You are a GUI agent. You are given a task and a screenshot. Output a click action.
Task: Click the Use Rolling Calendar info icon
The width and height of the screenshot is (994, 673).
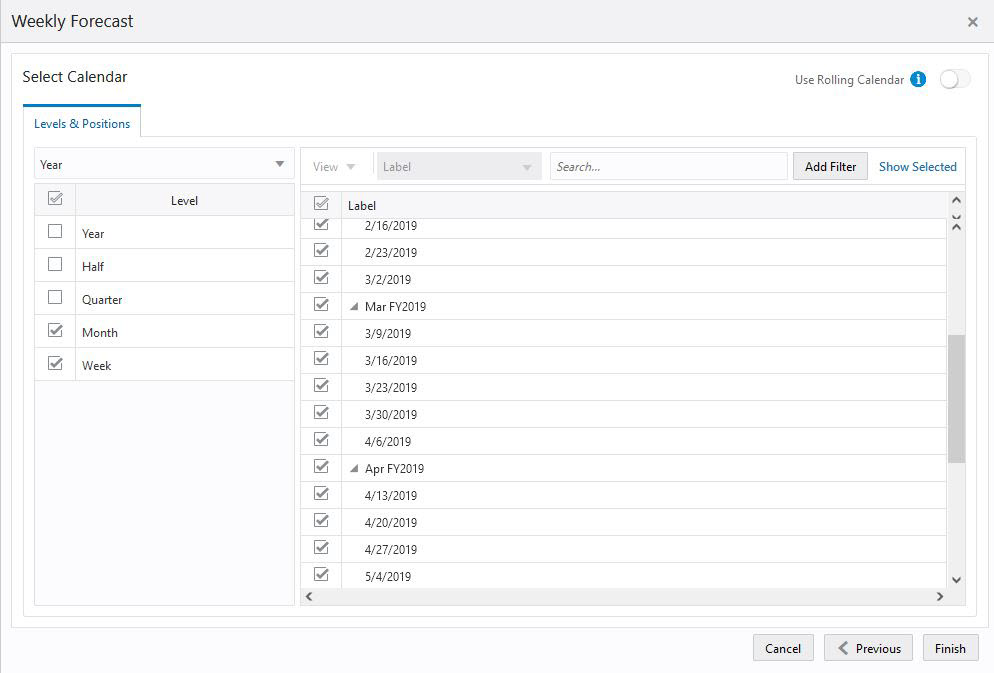pyautogui.click(x=918, y=79)
